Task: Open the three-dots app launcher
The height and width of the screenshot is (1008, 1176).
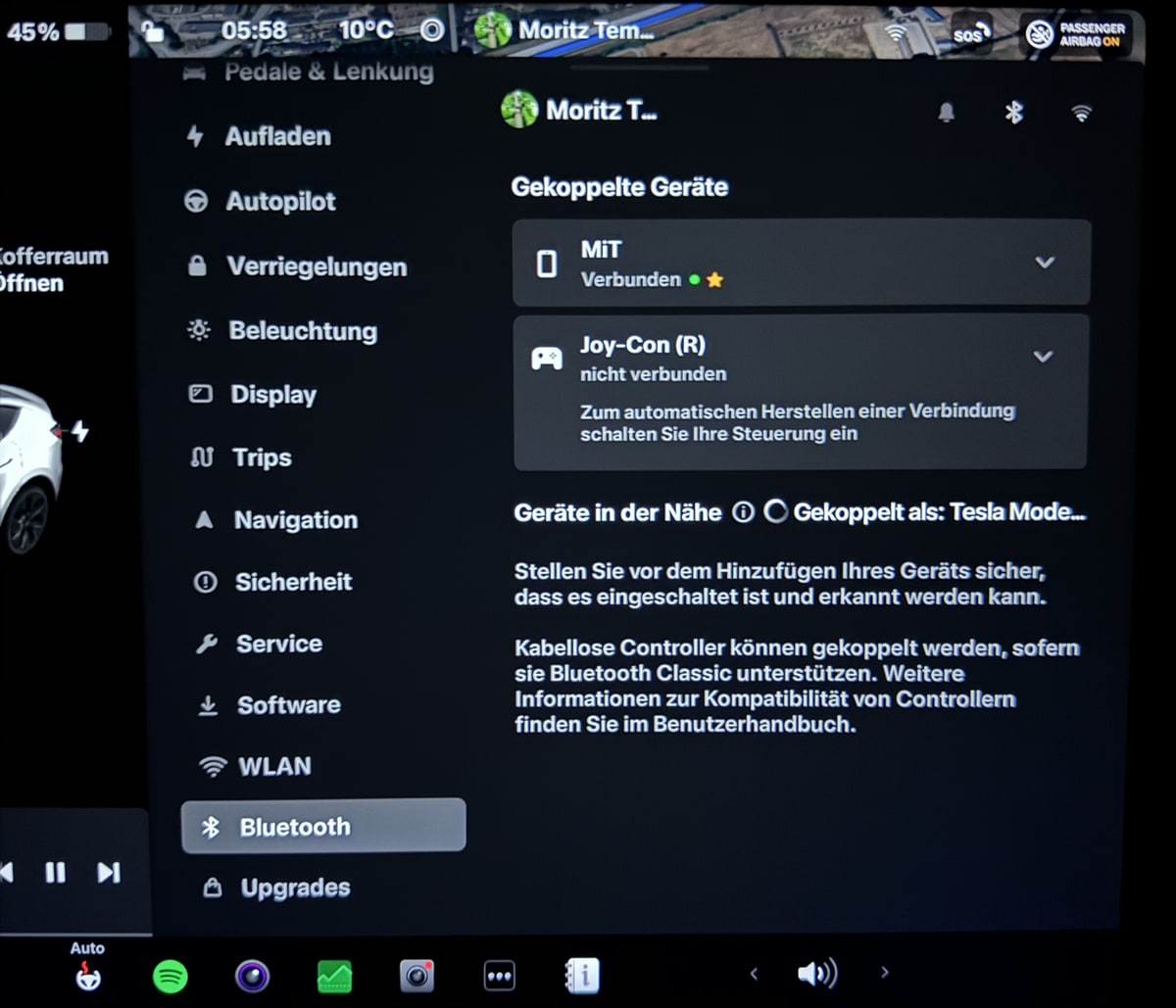Action: (500, 976)
